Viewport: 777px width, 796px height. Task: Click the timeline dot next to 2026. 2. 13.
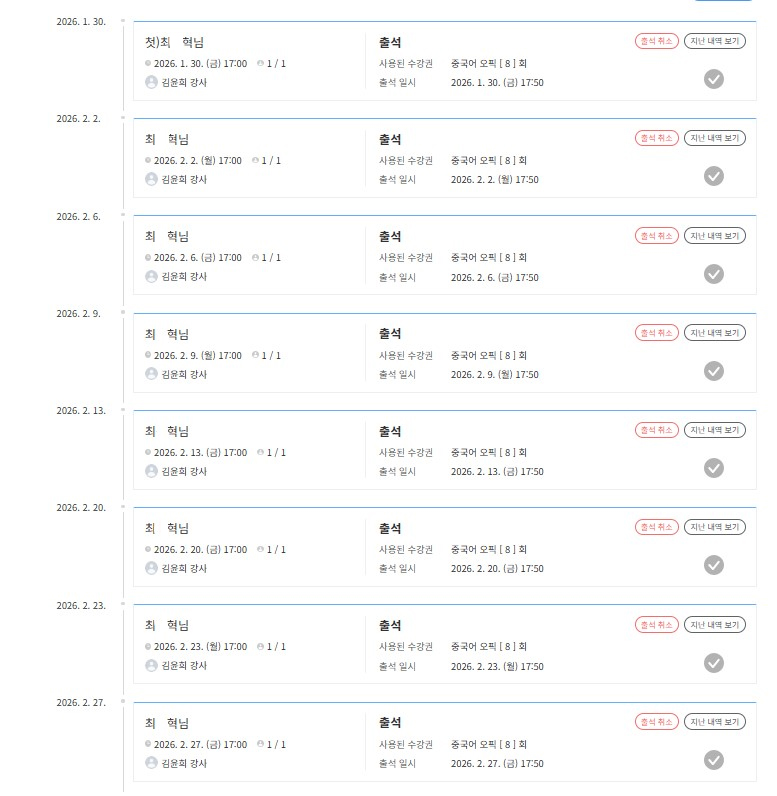click(123, 410)
